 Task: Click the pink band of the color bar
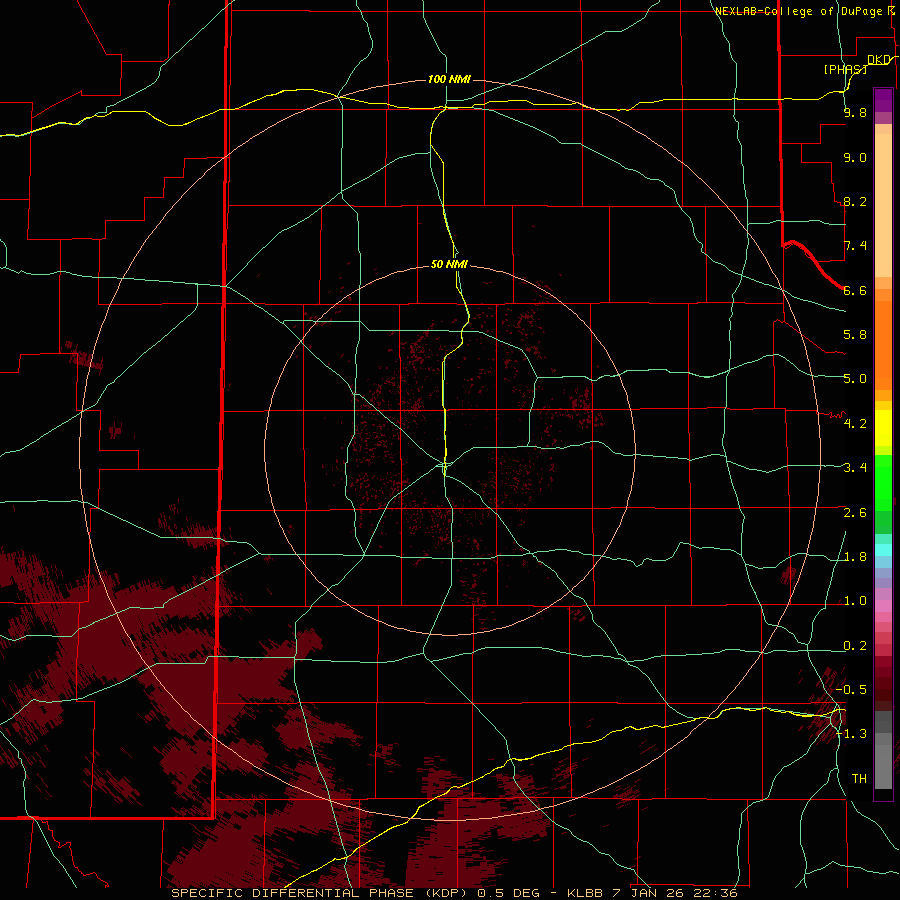pos(883,606)
